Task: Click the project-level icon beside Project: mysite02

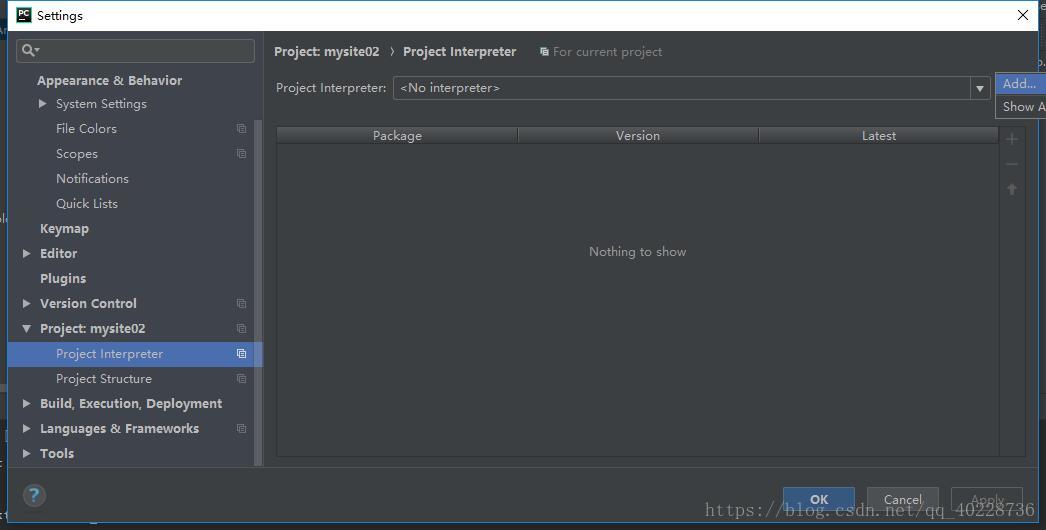Action: 241,328
